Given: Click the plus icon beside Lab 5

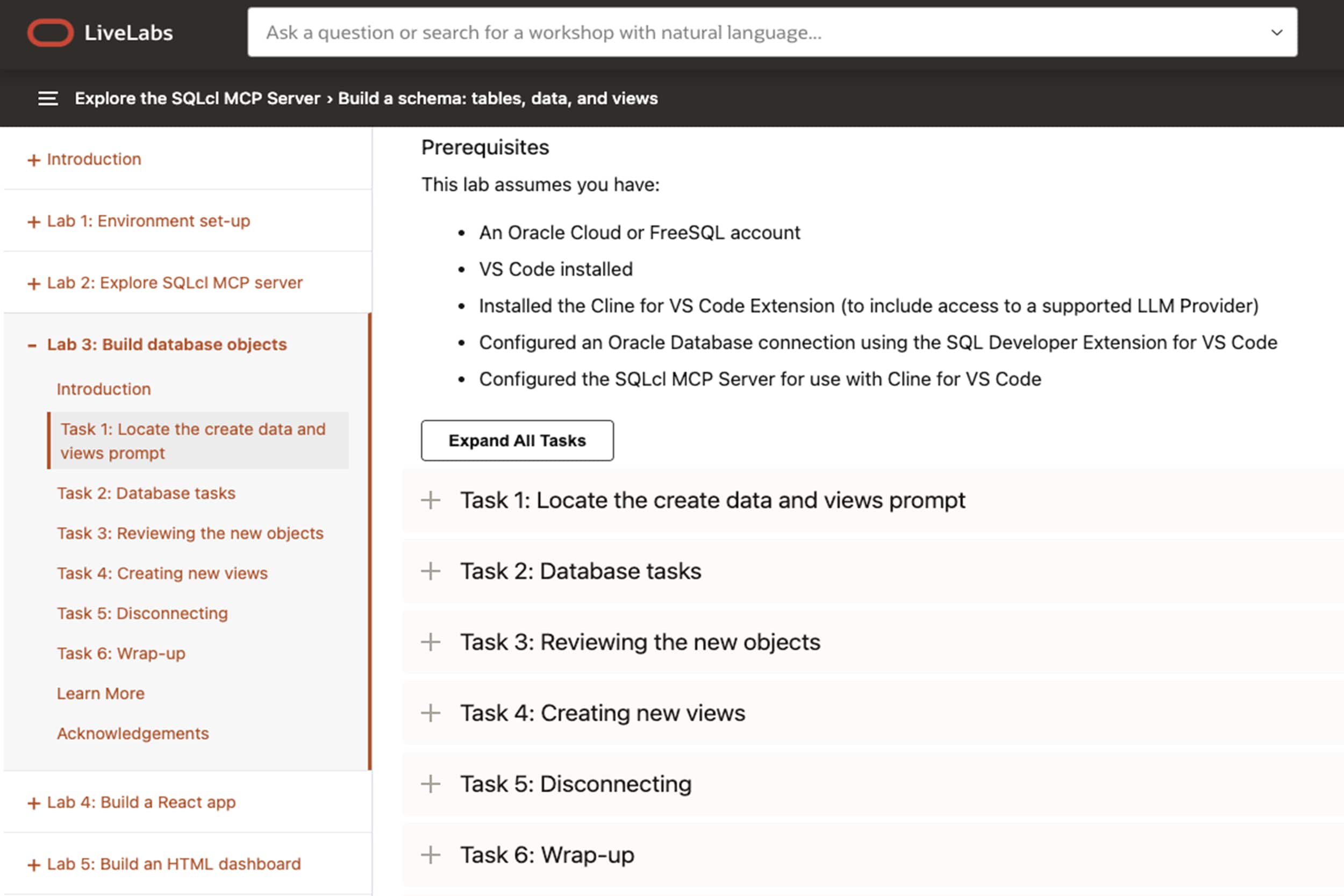Looking at the screenshot, I should click(x=34, y=865).
